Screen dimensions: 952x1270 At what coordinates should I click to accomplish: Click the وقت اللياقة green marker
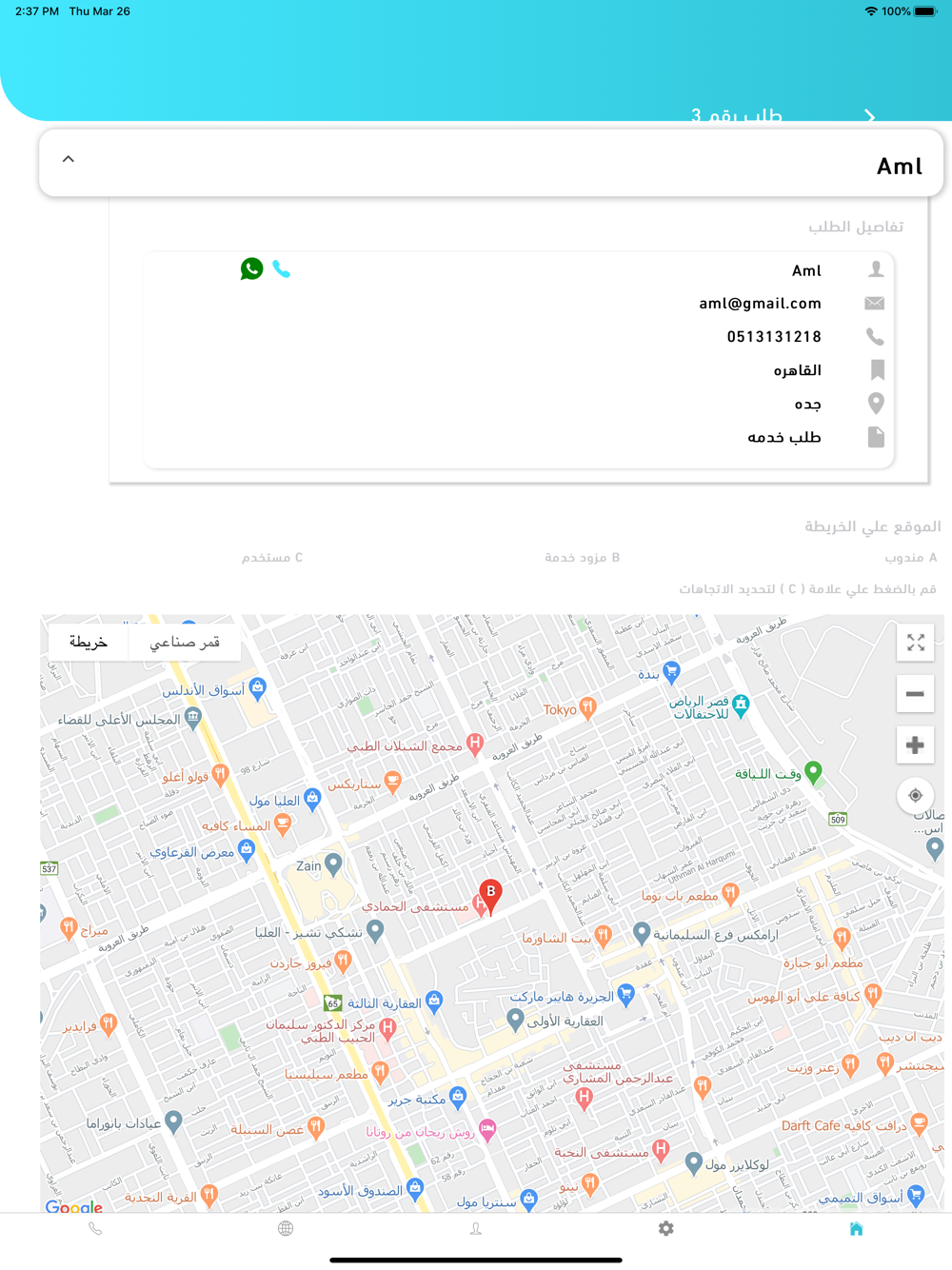click(x=813, y=772)
